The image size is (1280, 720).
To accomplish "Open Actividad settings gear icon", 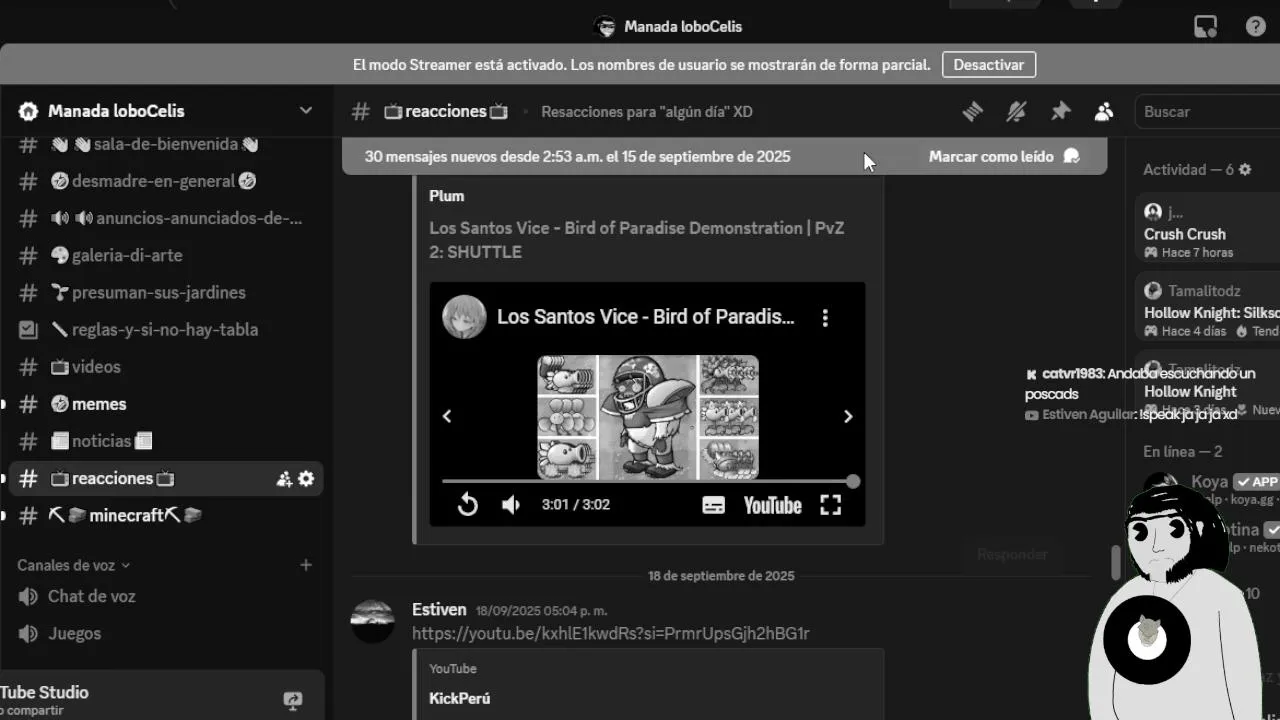I will [1245, 170].
